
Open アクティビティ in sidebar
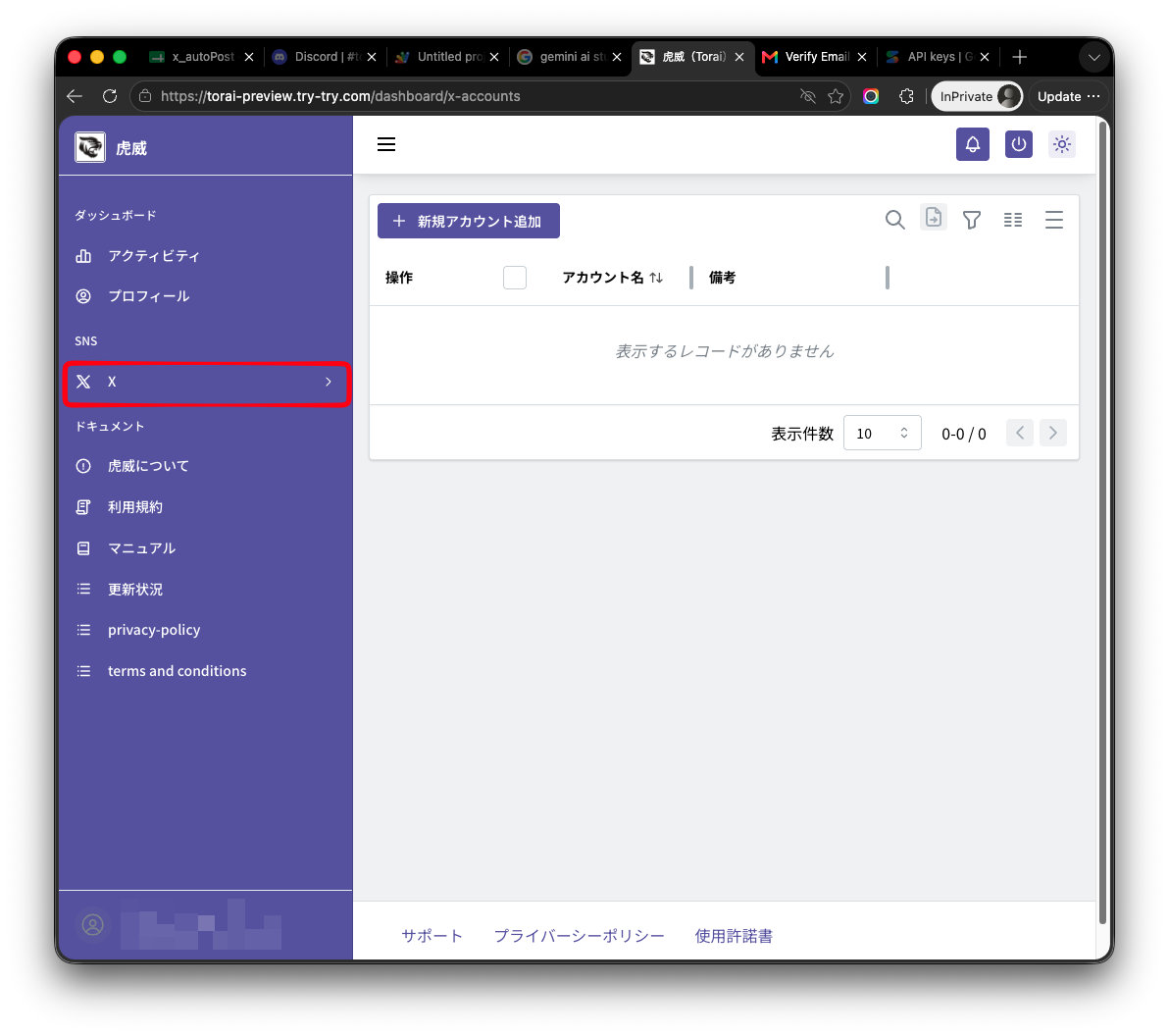[x=206, y=256]
